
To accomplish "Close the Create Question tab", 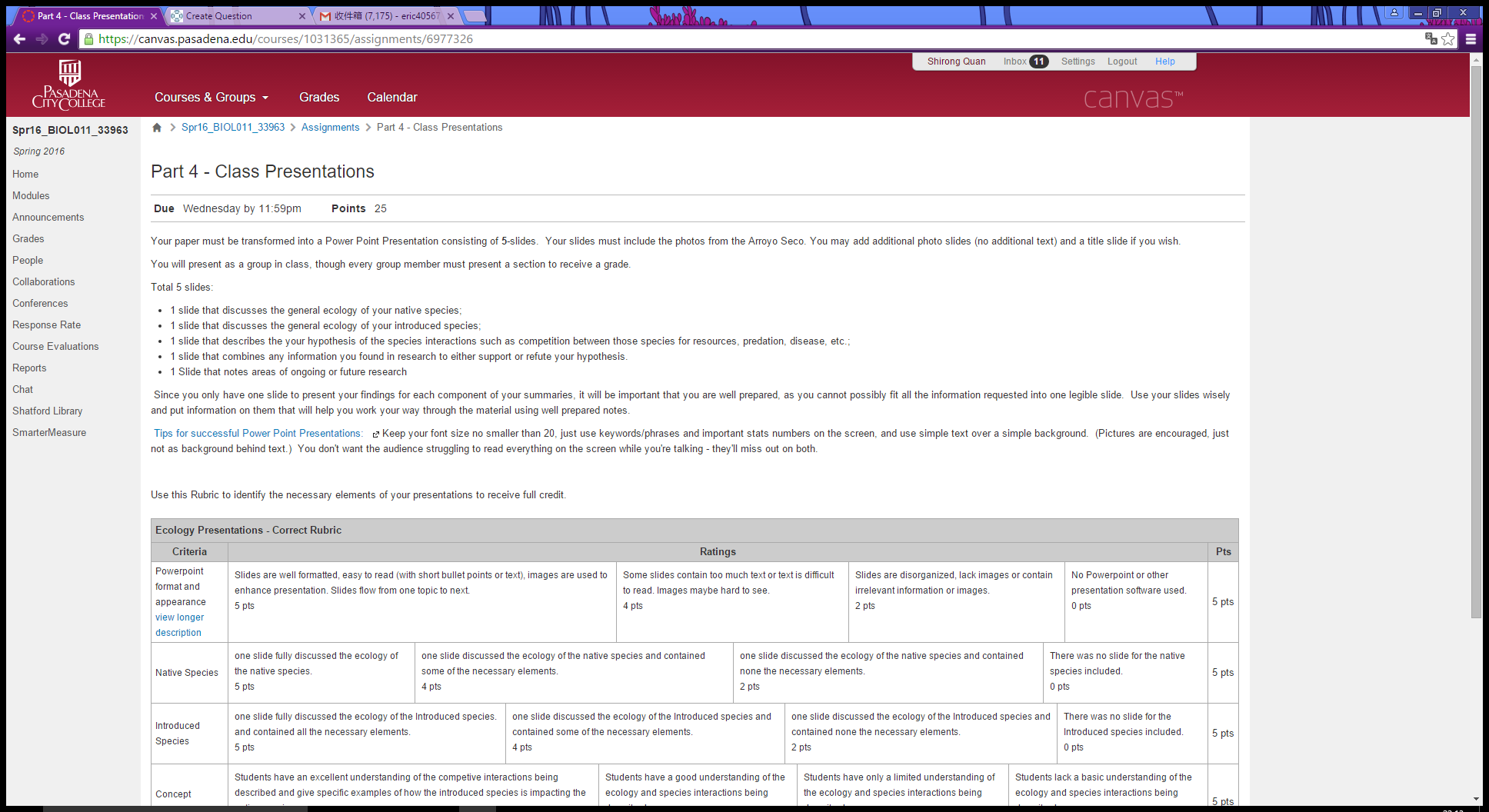I will 301,15.
